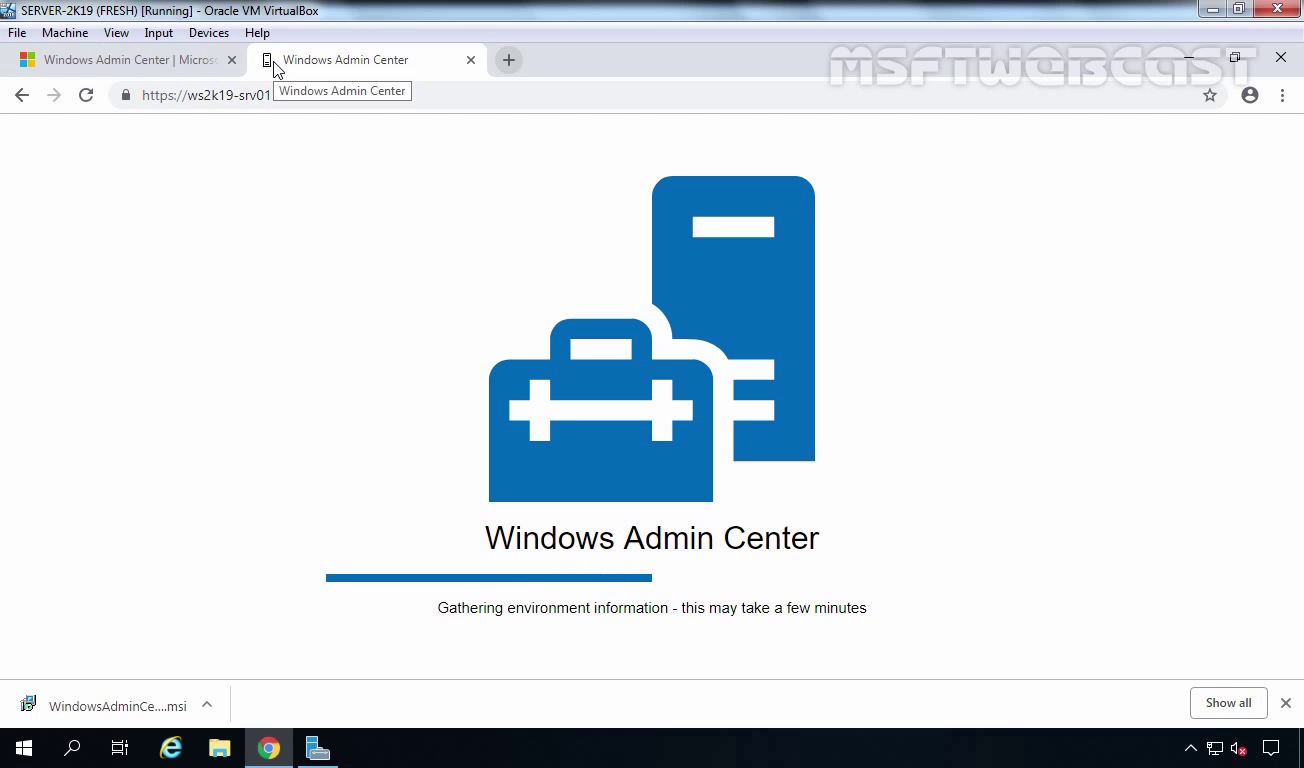Restore the VirtualBox window size

click(x=1239, y=10)
